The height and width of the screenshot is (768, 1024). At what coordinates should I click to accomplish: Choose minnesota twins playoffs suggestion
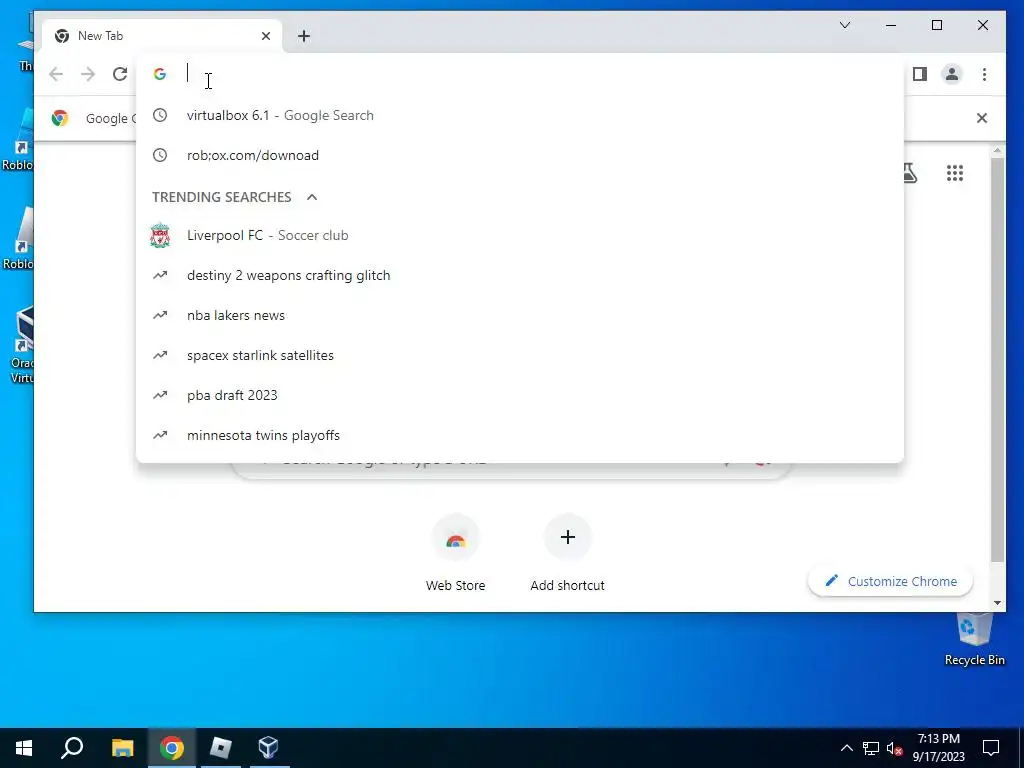(x=520, y=435)
